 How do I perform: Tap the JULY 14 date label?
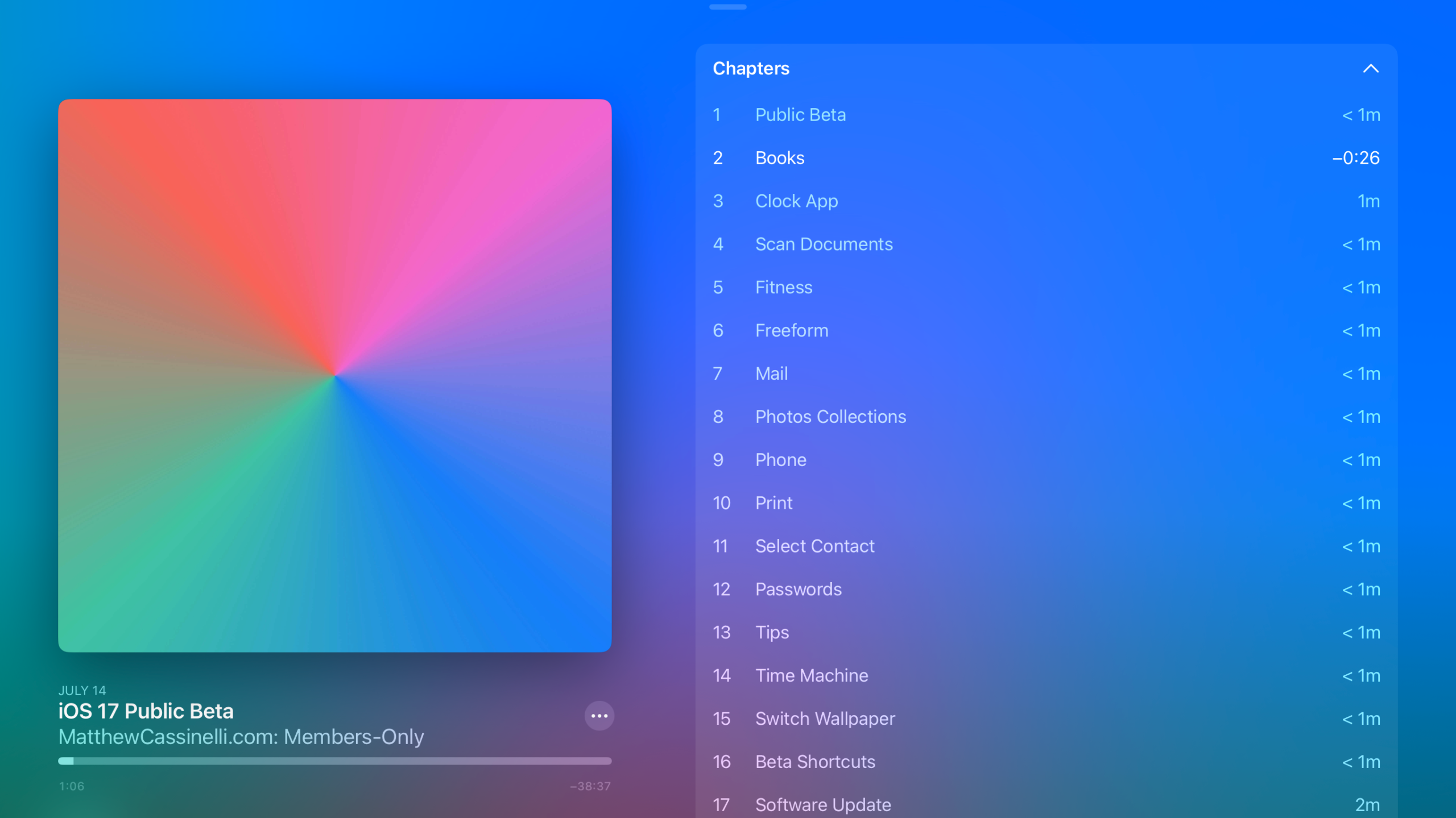82,691
